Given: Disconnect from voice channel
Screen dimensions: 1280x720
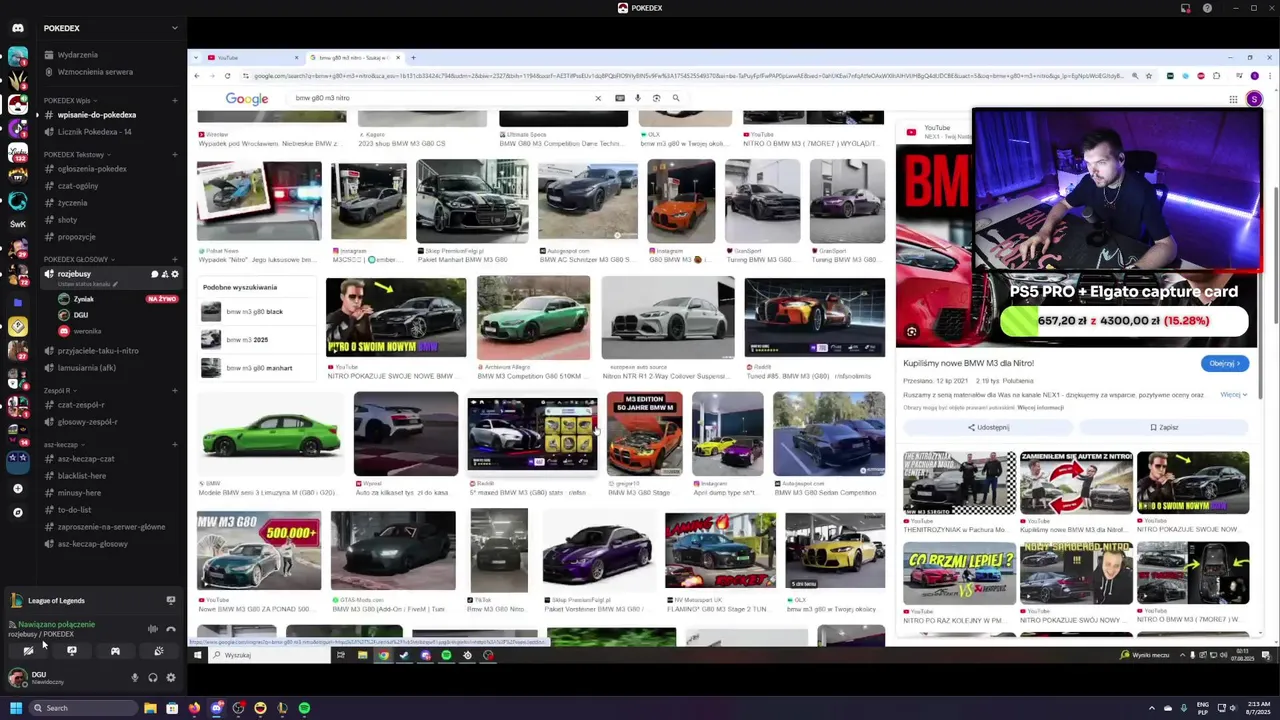Looking at the screenshot, I should click(171, 629).
